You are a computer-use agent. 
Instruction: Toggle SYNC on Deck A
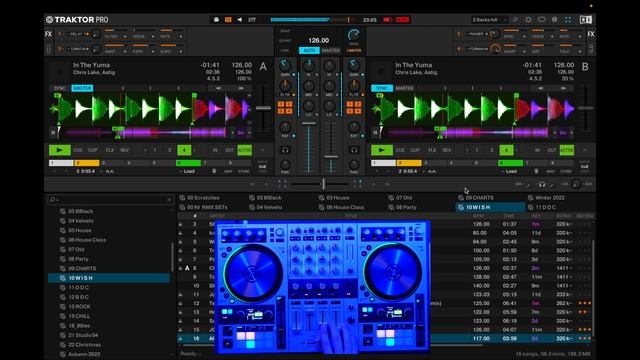pos(60,88)
